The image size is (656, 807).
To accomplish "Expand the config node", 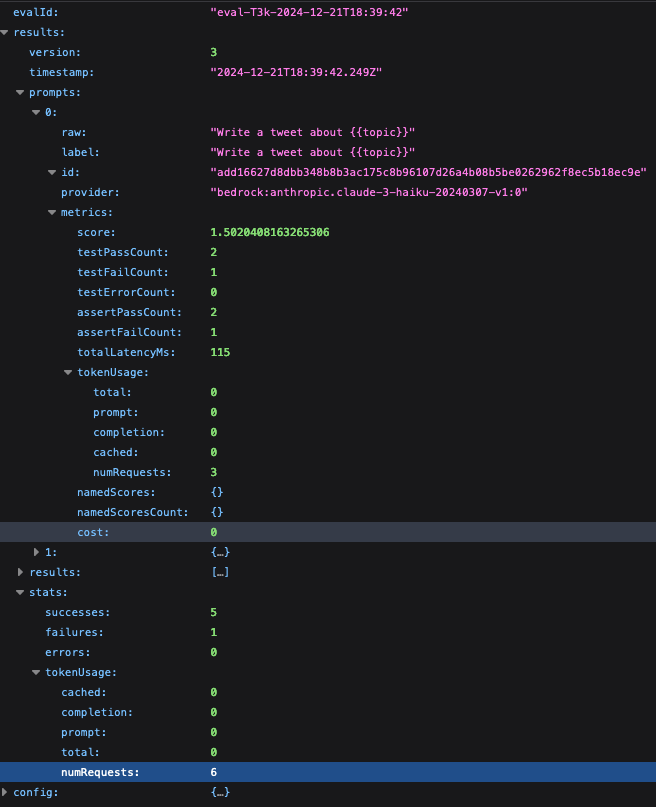I will (x=5, y=792).
